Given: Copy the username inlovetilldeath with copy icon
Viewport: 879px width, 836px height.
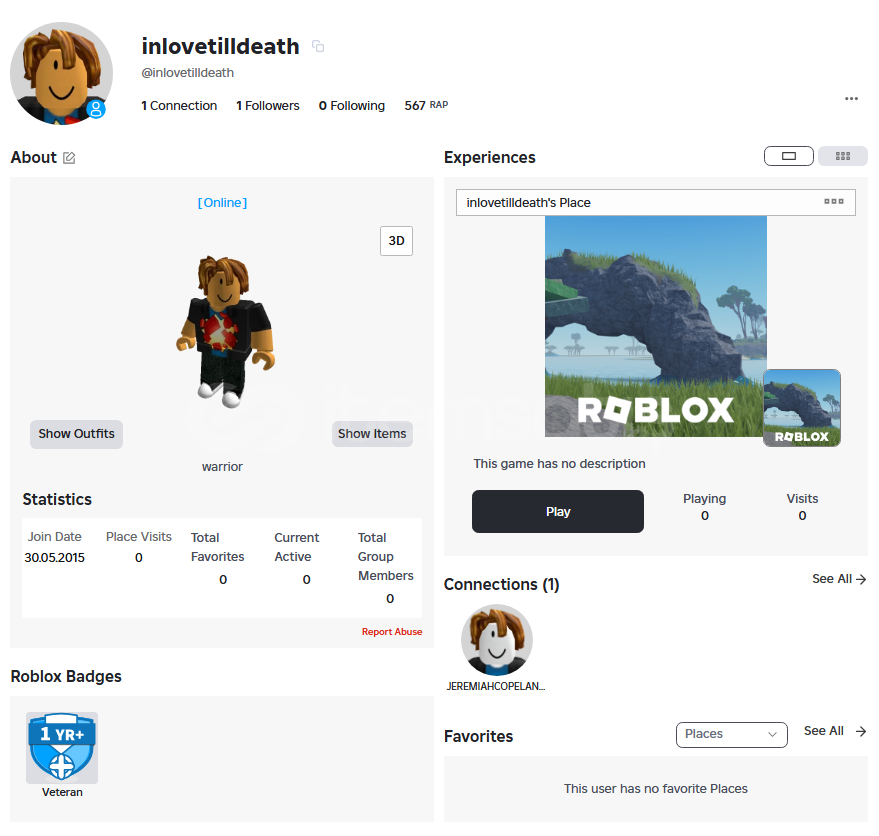Looking at the screenshot, I should point(318,46).
